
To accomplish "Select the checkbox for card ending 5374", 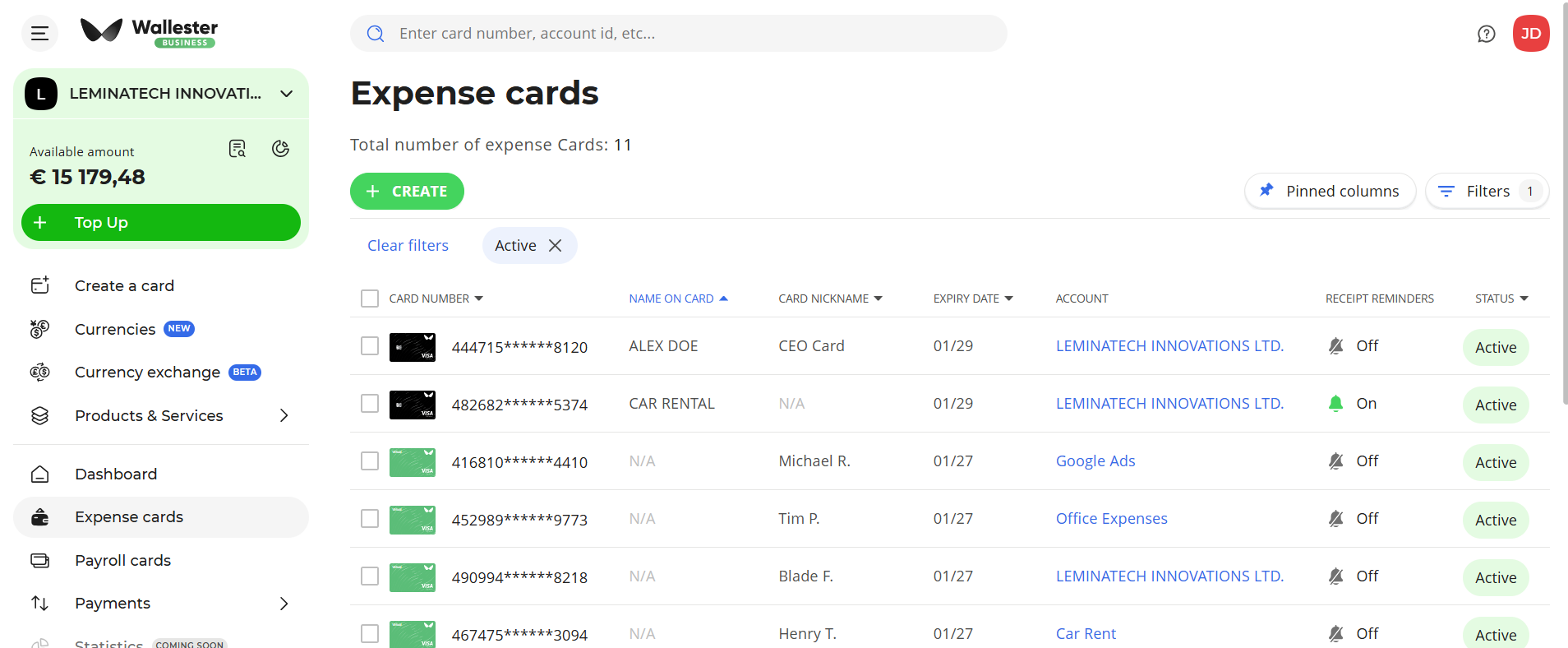I will point(370,404).
